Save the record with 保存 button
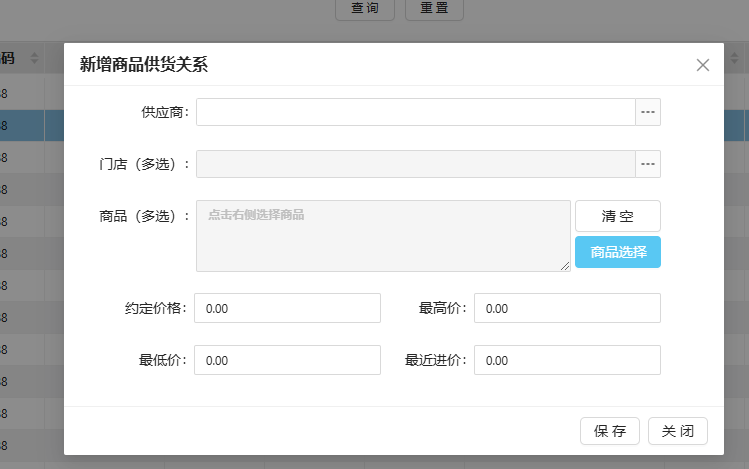The width and height of the screenshot is (749, 469). click(x=609, y=431)
